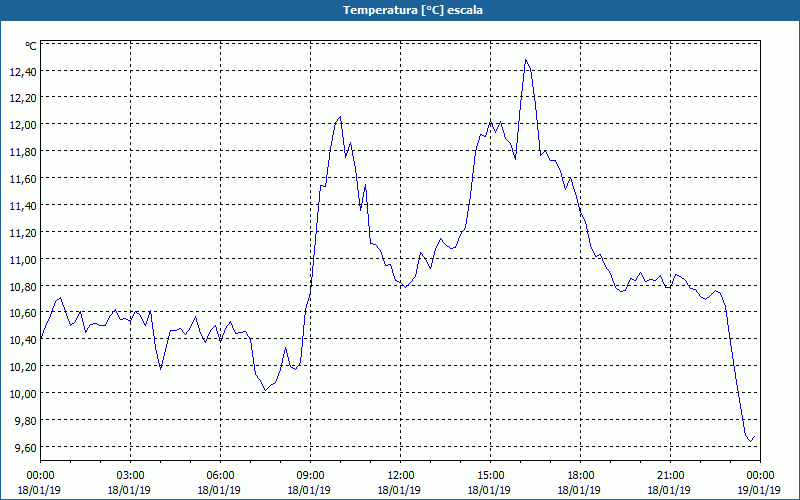800x500 pixels.
Task: Click the 10,80 y-axis label
Action: tap(23, 287)
